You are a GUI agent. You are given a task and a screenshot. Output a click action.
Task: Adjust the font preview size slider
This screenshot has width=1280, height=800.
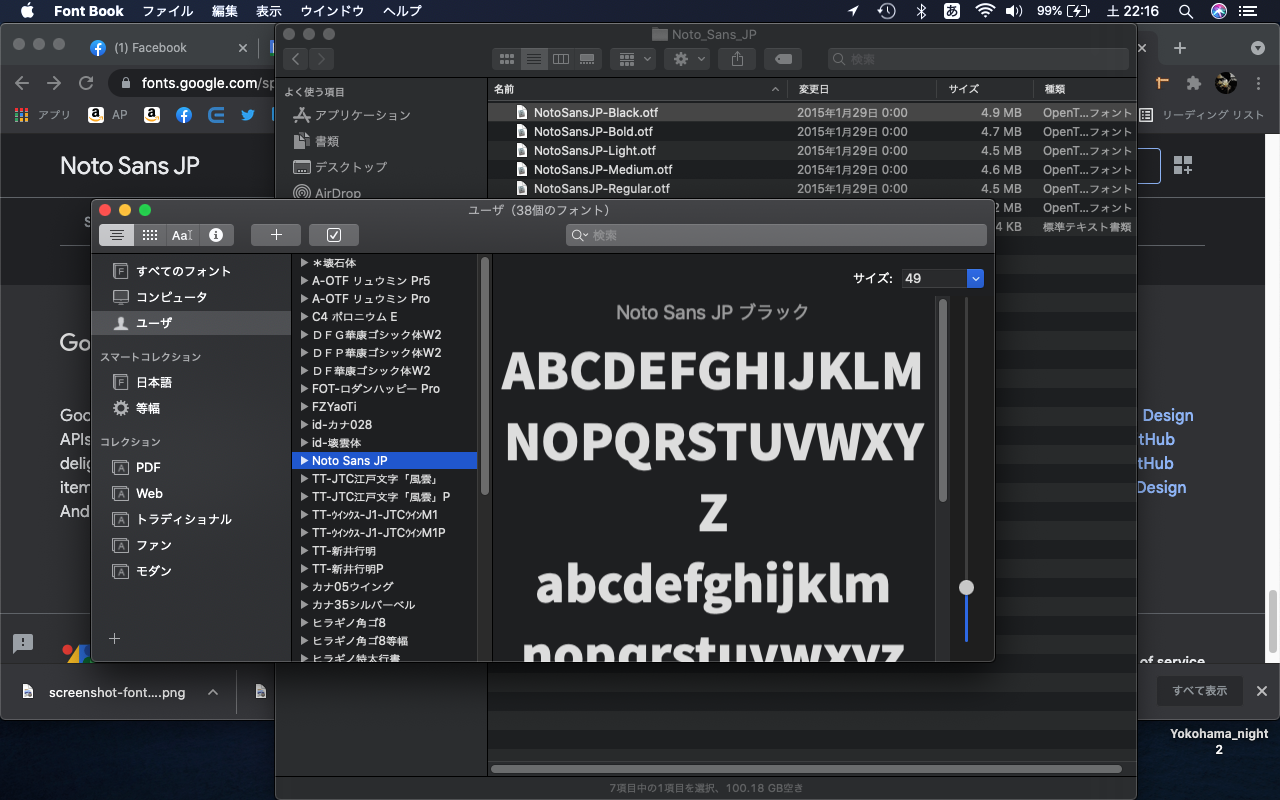(x=966, y=587)
